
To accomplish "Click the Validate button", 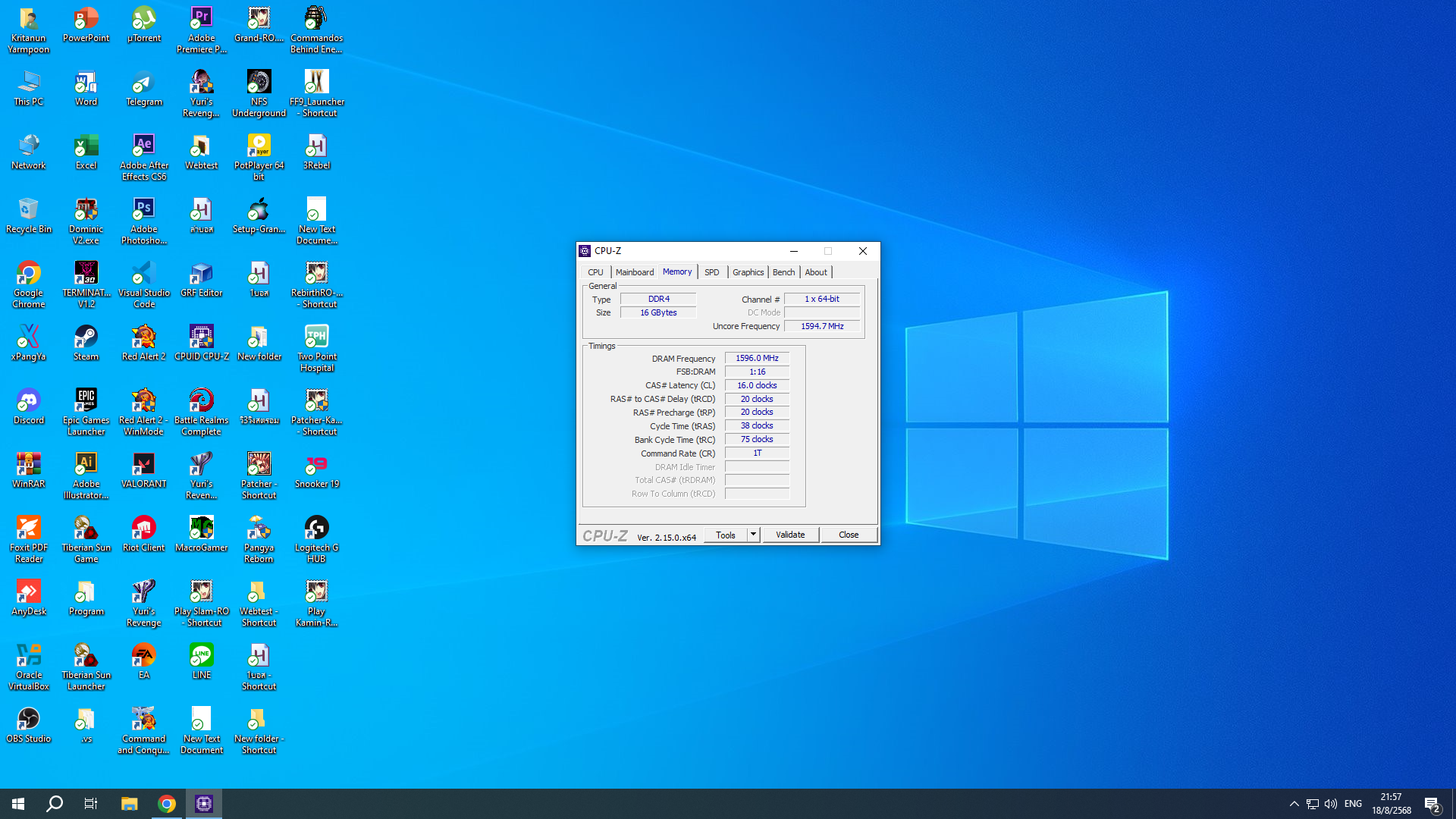I will click(790, 535).
